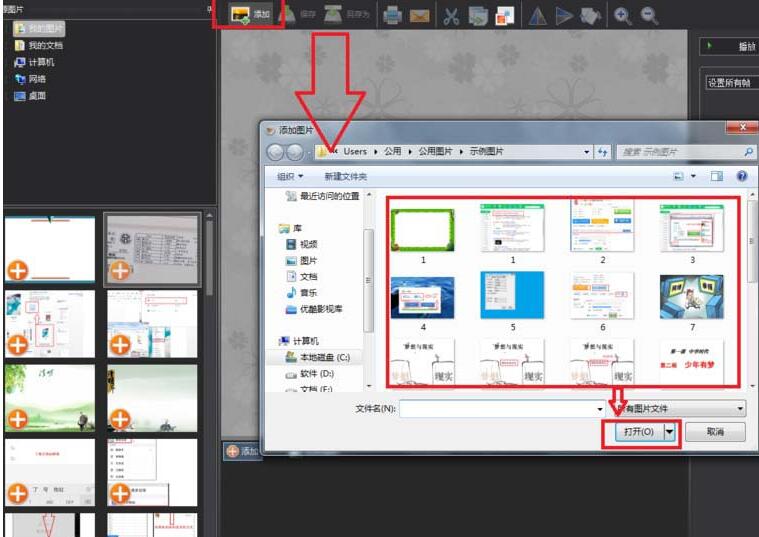Click the zoom in magnifier icon
The height and width of the screenshot is (537, 759).
pos(622,16)
